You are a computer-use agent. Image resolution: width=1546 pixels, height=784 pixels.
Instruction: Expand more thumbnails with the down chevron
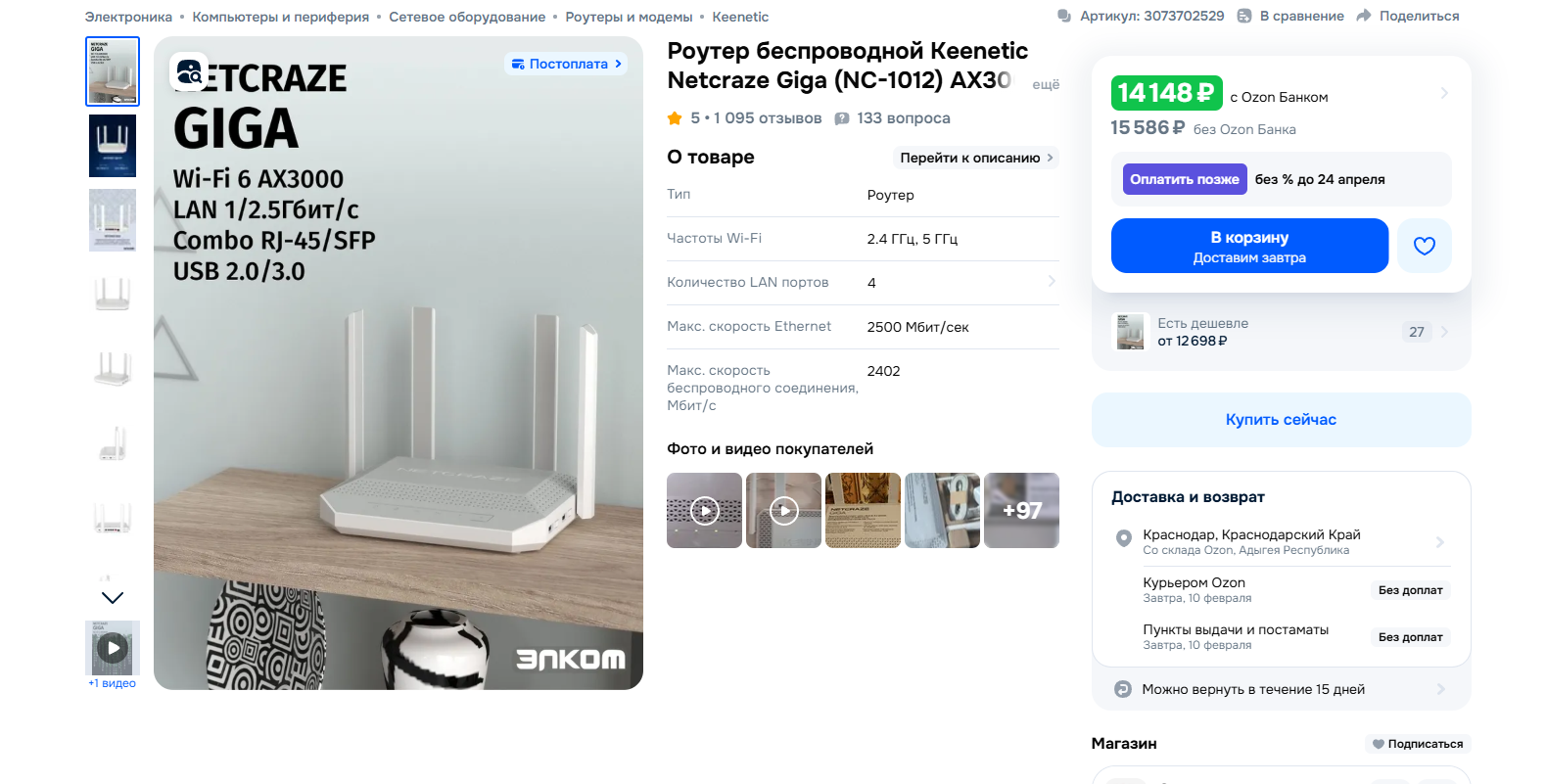[113, 597]
